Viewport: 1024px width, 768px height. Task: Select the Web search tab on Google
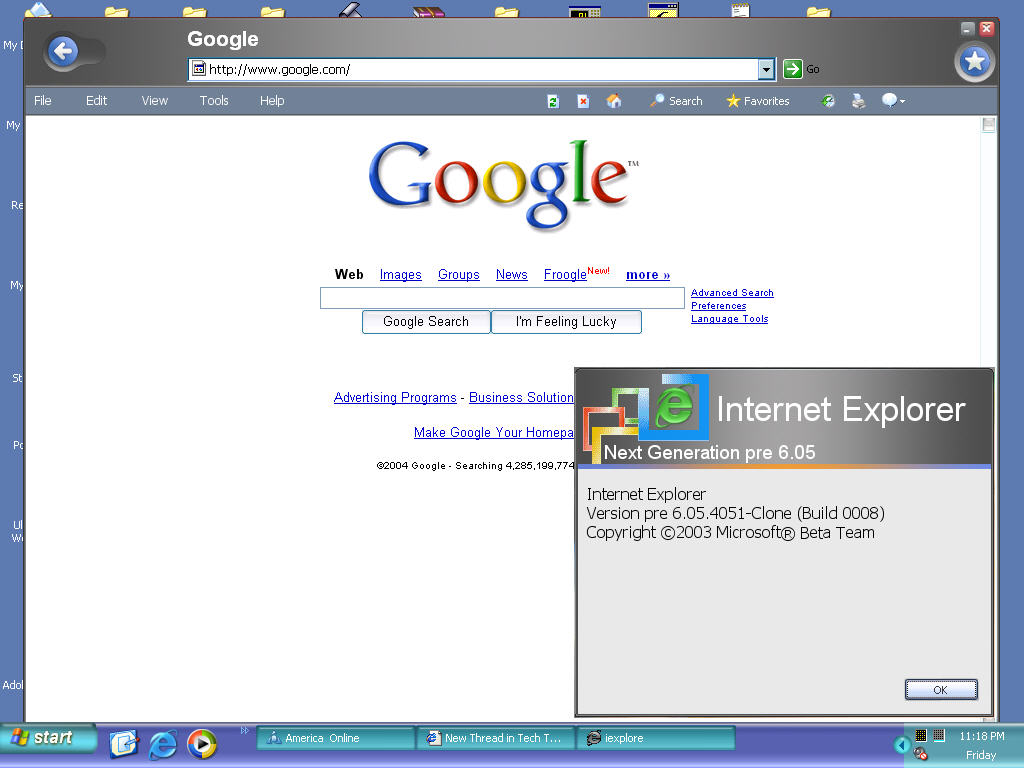pyautogui.click(x=349, y=274)
